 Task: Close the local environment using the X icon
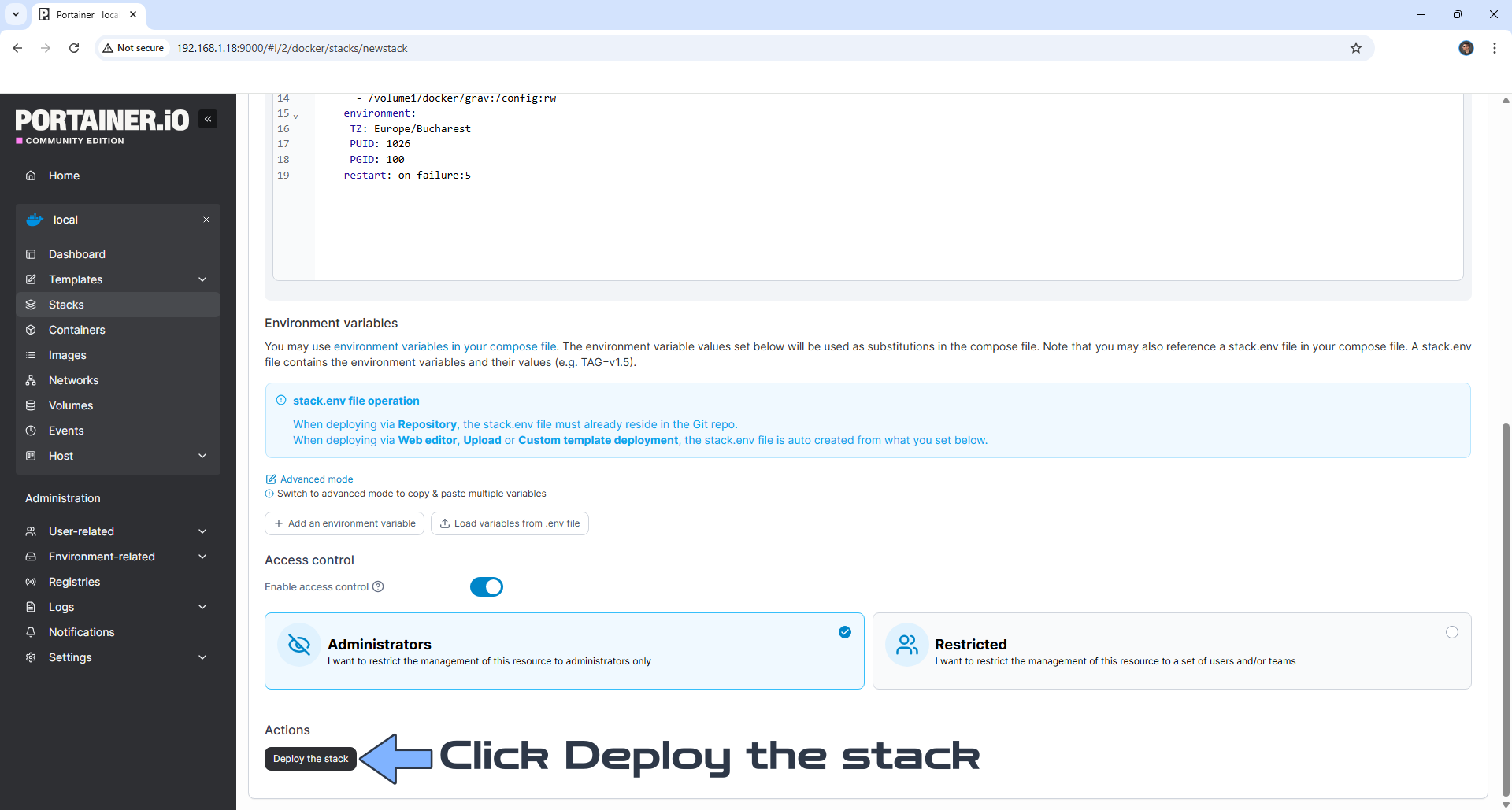pyautogui.click(x=206, y=220)
